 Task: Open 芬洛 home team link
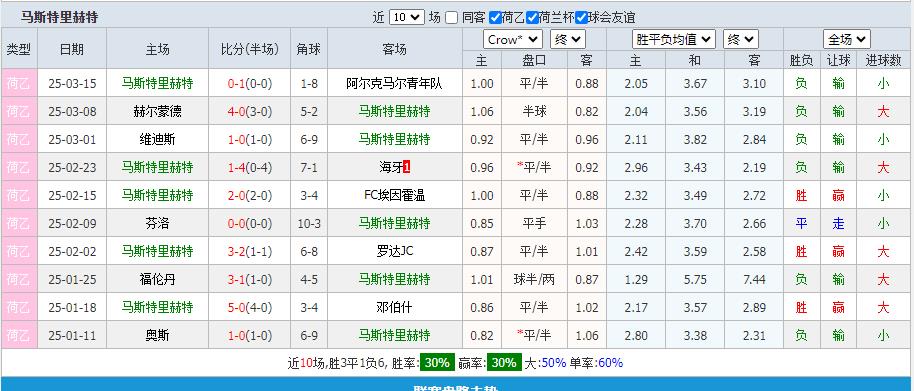157,223
